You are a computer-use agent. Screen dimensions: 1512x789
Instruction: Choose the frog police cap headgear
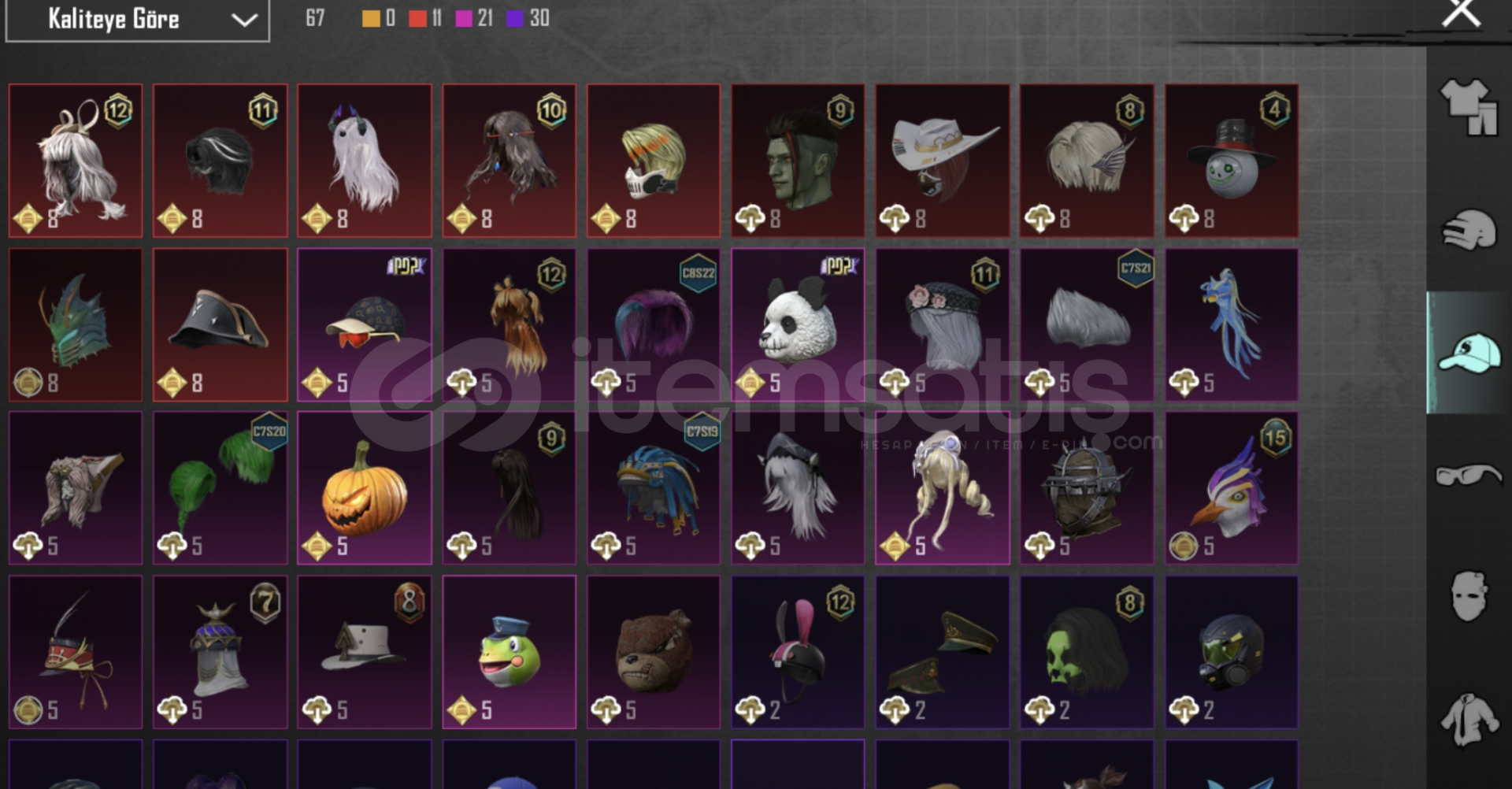click(x=510, y=652)
